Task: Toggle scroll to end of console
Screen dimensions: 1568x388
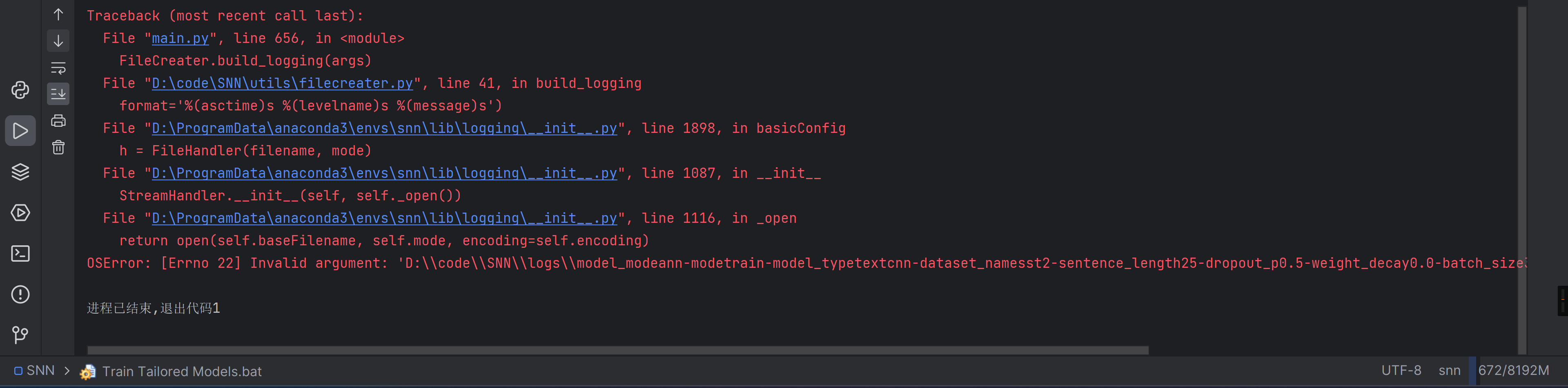Action: pos(58,94)
